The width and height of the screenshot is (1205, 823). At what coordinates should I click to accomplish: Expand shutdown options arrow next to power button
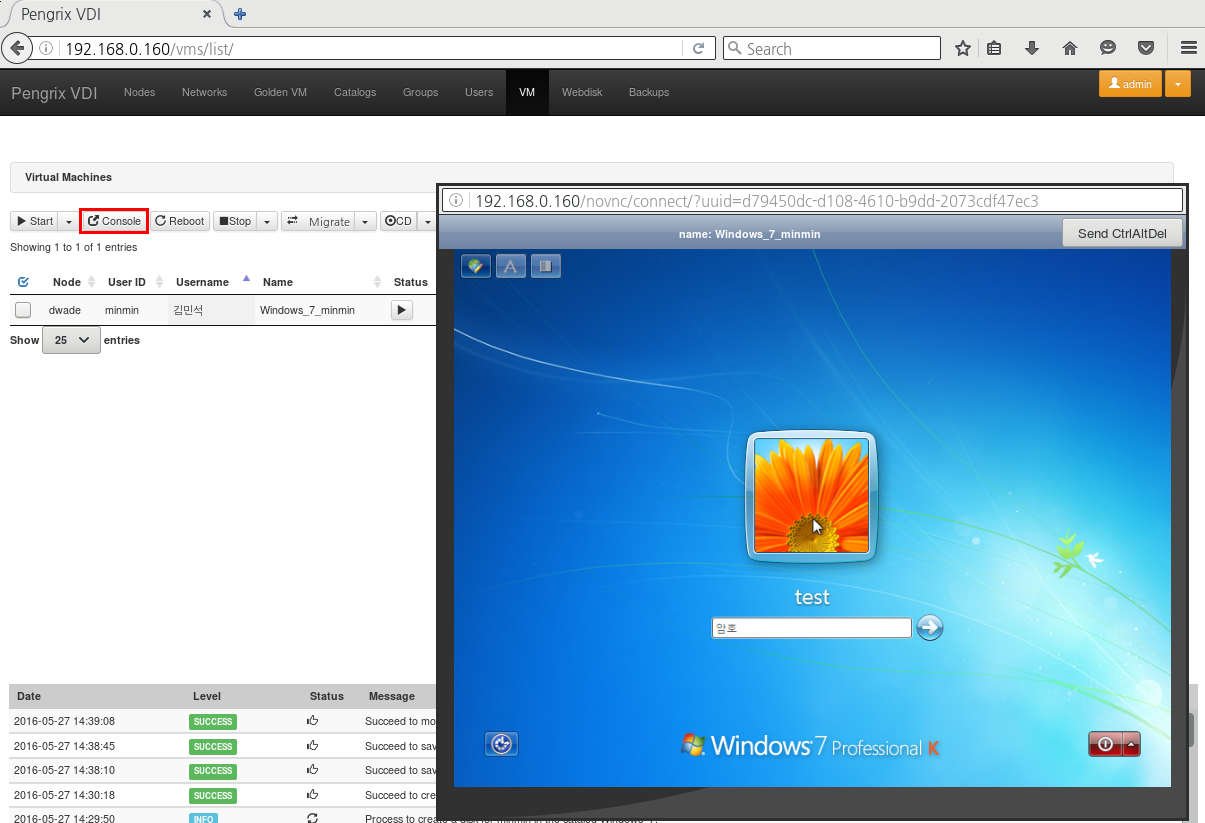pos(1131,744)
